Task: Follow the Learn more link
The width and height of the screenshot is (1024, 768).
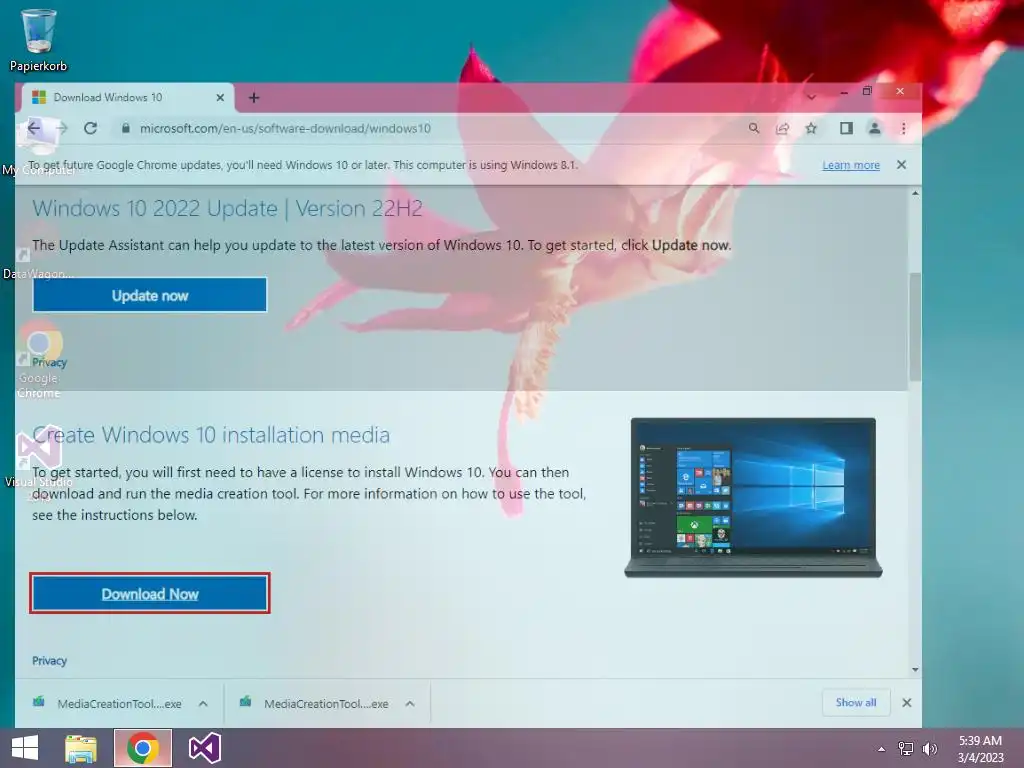Action: [x=850, y=165]
